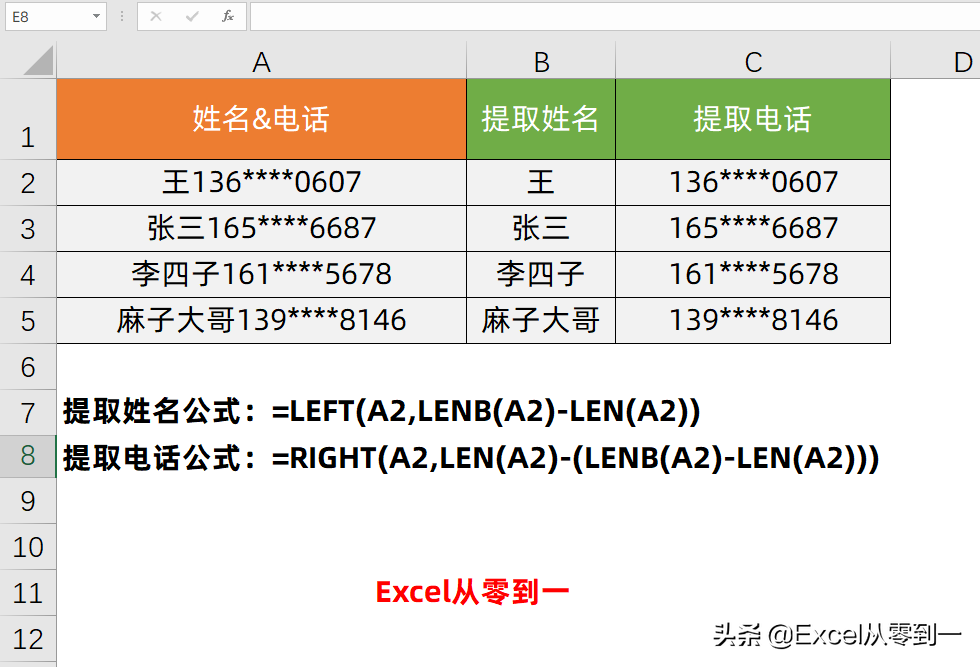Select column C cell 165****6687
Screen dimensions: 980x667
pyautogui.click(x=753, y=228)
